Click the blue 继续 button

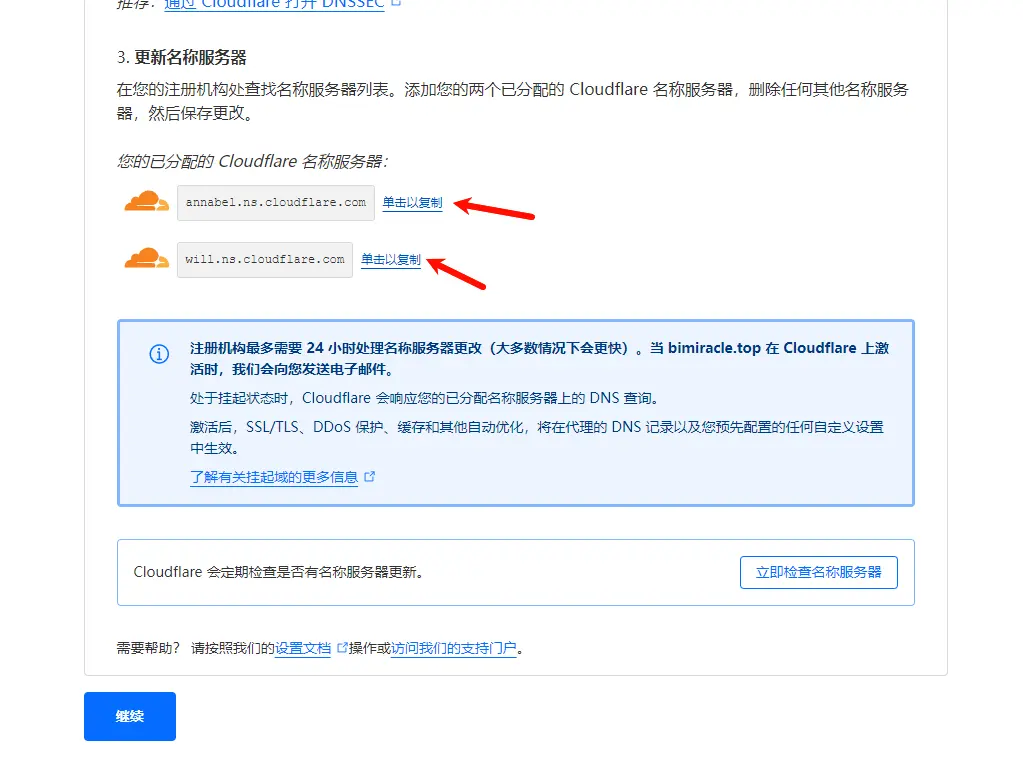(130, 716)
